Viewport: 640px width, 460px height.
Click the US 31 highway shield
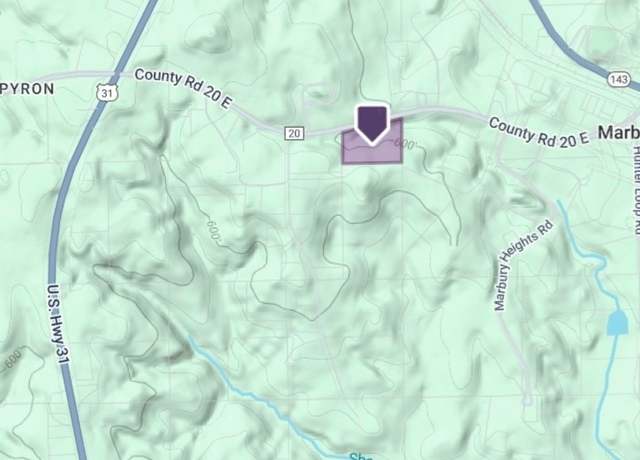point(107,93)
